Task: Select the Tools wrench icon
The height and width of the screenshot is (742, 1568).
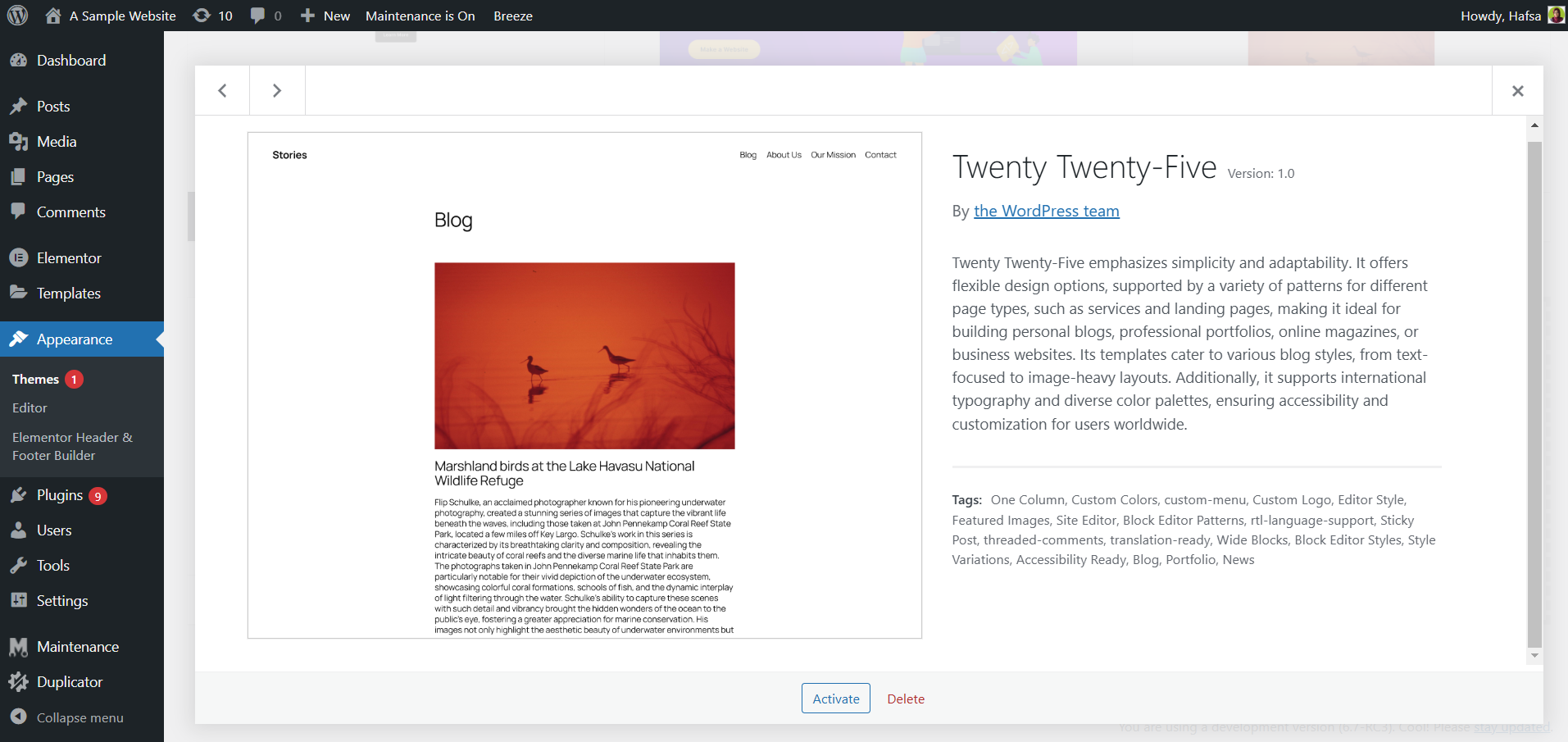Action: [20, 565]
